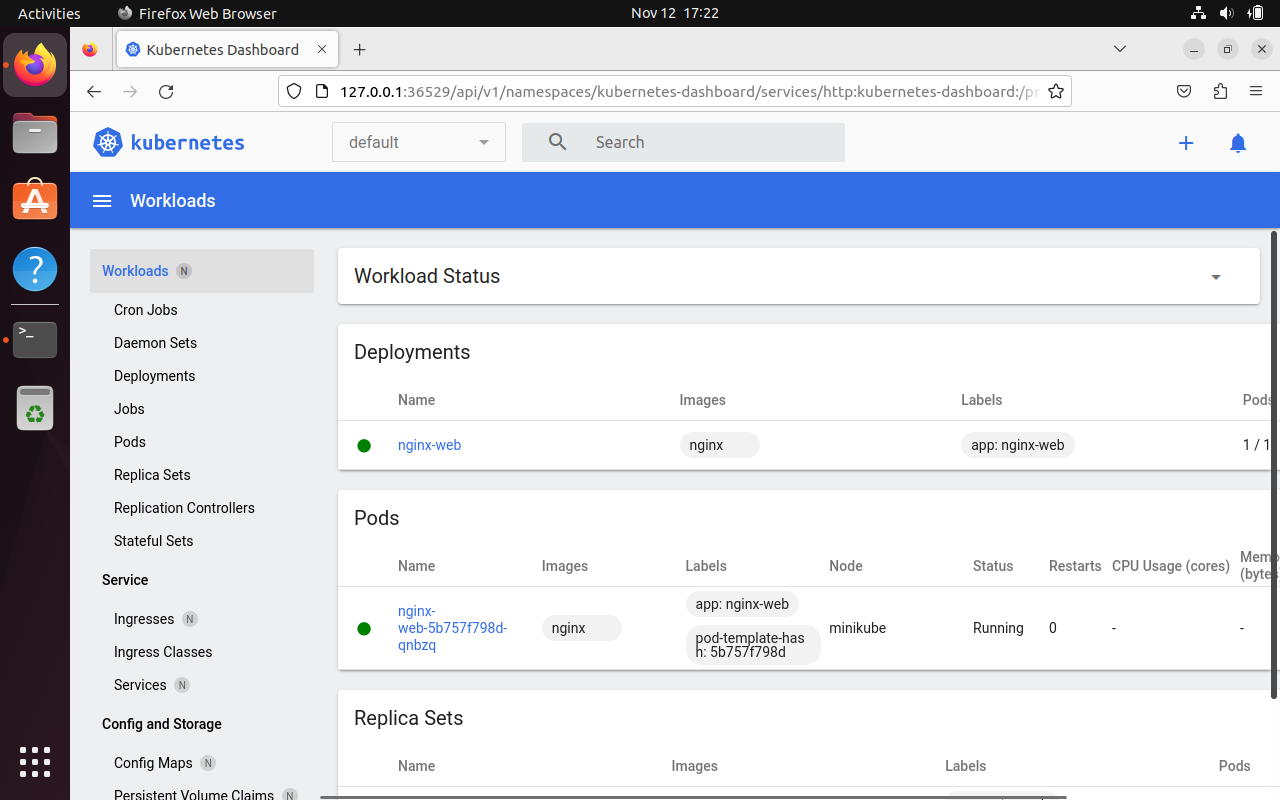
Task: Select Stateful Sets in the sidebar
Action: click(153, 541)
